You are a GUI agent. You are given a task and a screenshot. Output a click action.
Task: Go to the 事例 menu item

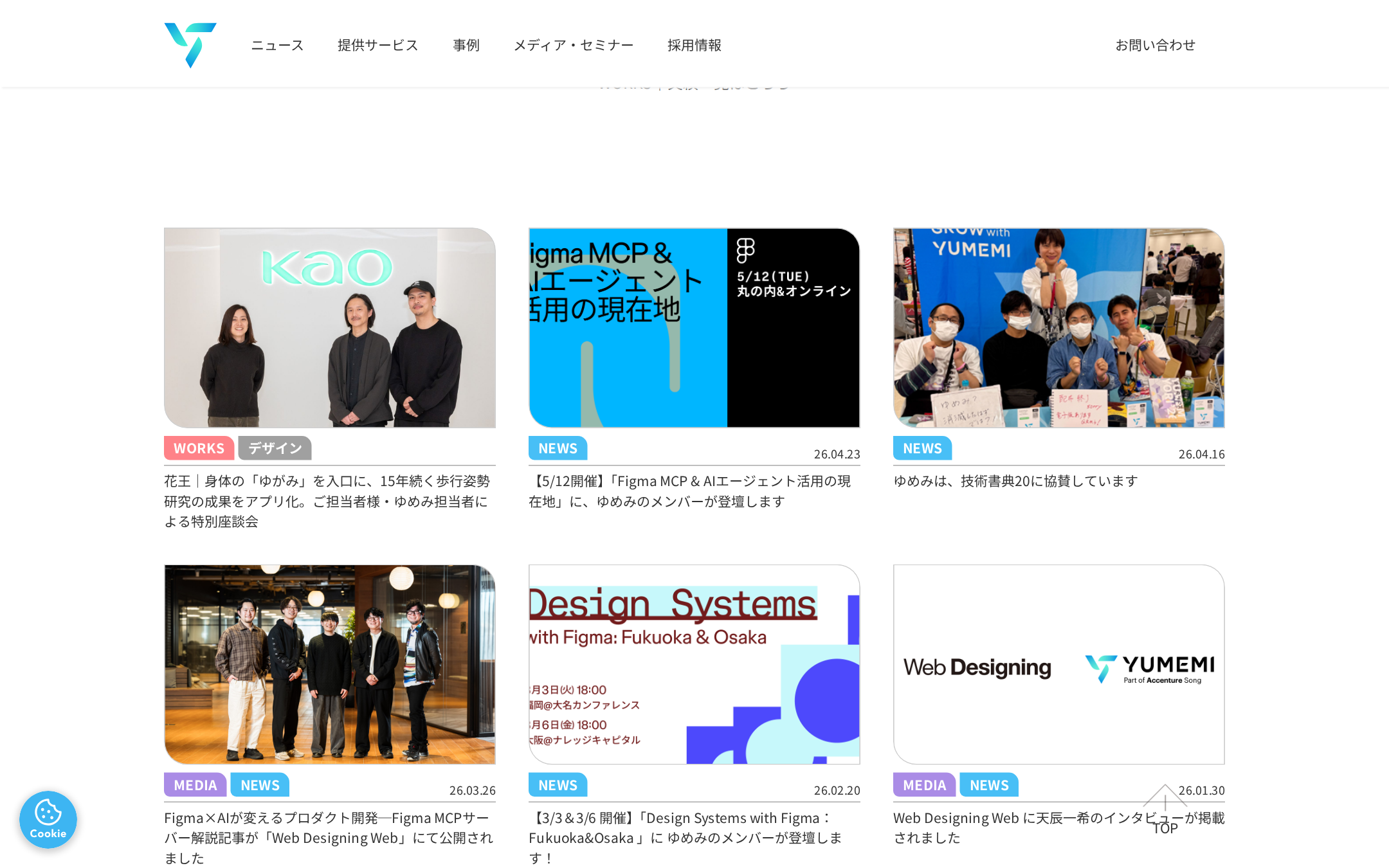466,45
